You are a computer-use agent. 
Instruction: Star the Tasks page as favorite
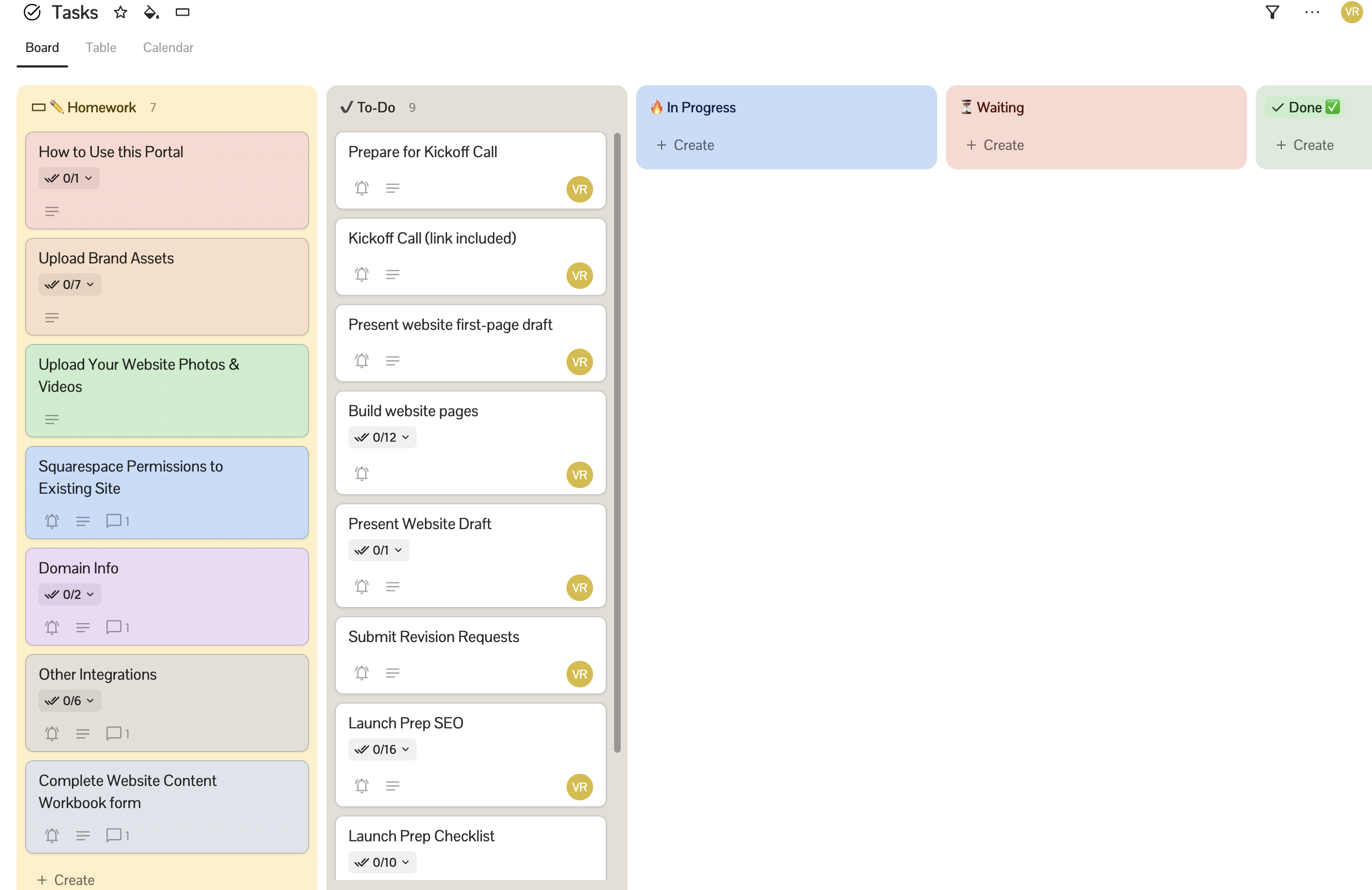[x=120, y=12]
